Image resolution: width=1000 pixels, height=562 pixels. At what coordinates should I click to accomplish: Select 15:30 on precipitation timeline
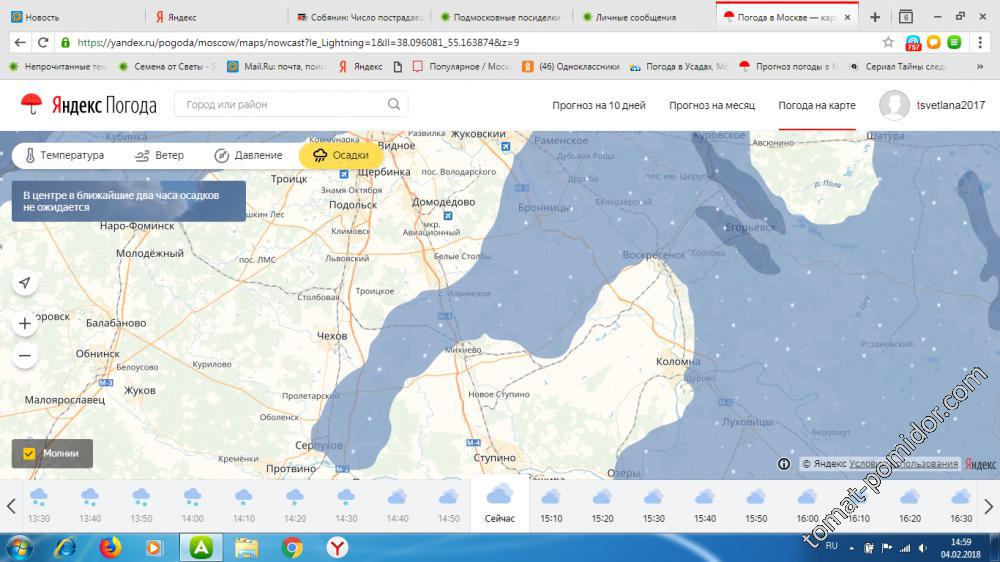coord(654,505)
